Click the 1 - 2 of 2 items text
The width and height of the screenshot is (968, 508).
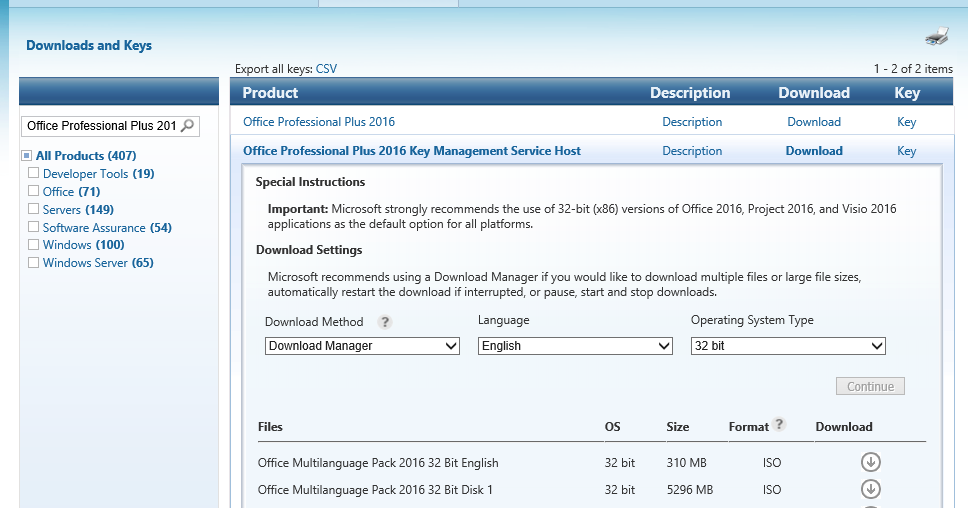[913, 69]
